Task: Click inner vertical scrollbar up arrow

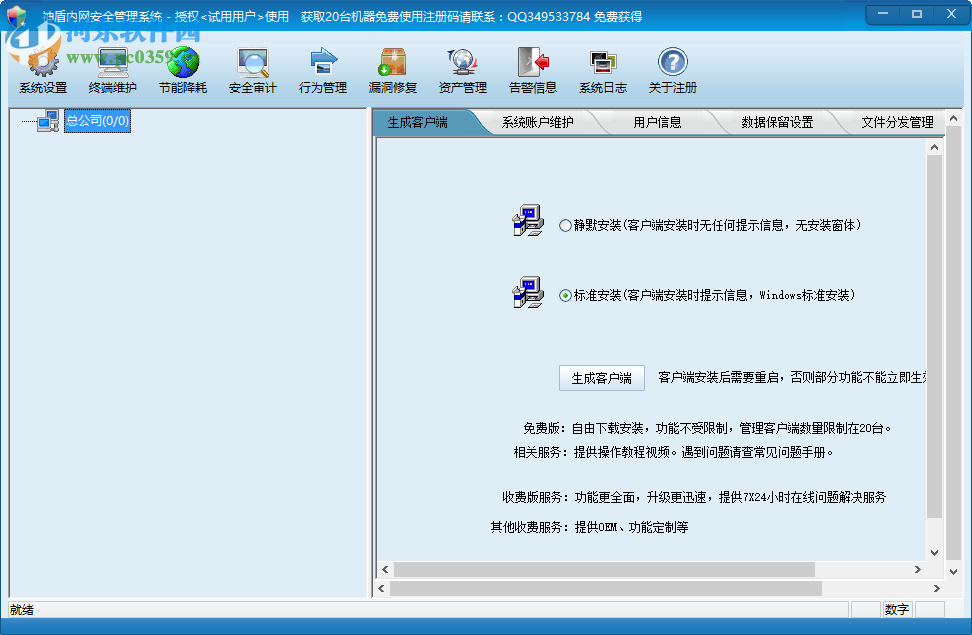Action: pyautogui.click(x=934, y=148)
